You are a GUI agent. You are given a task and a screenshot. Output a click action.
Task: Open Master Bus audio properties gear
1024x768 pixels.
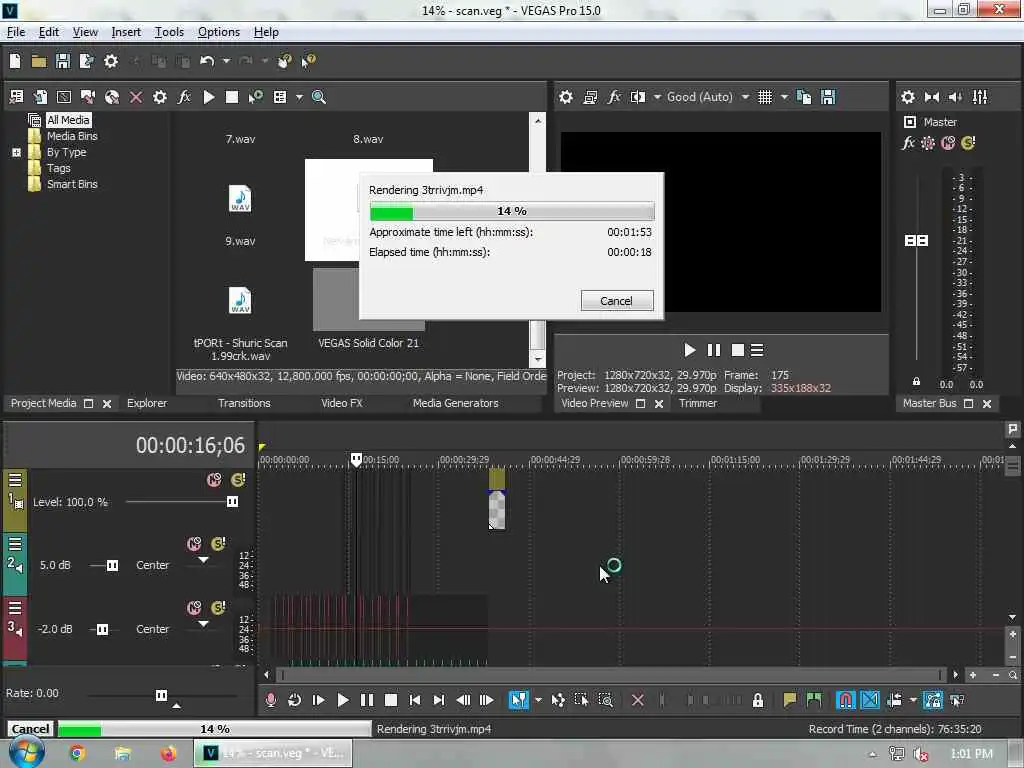[x=908, y=97]
